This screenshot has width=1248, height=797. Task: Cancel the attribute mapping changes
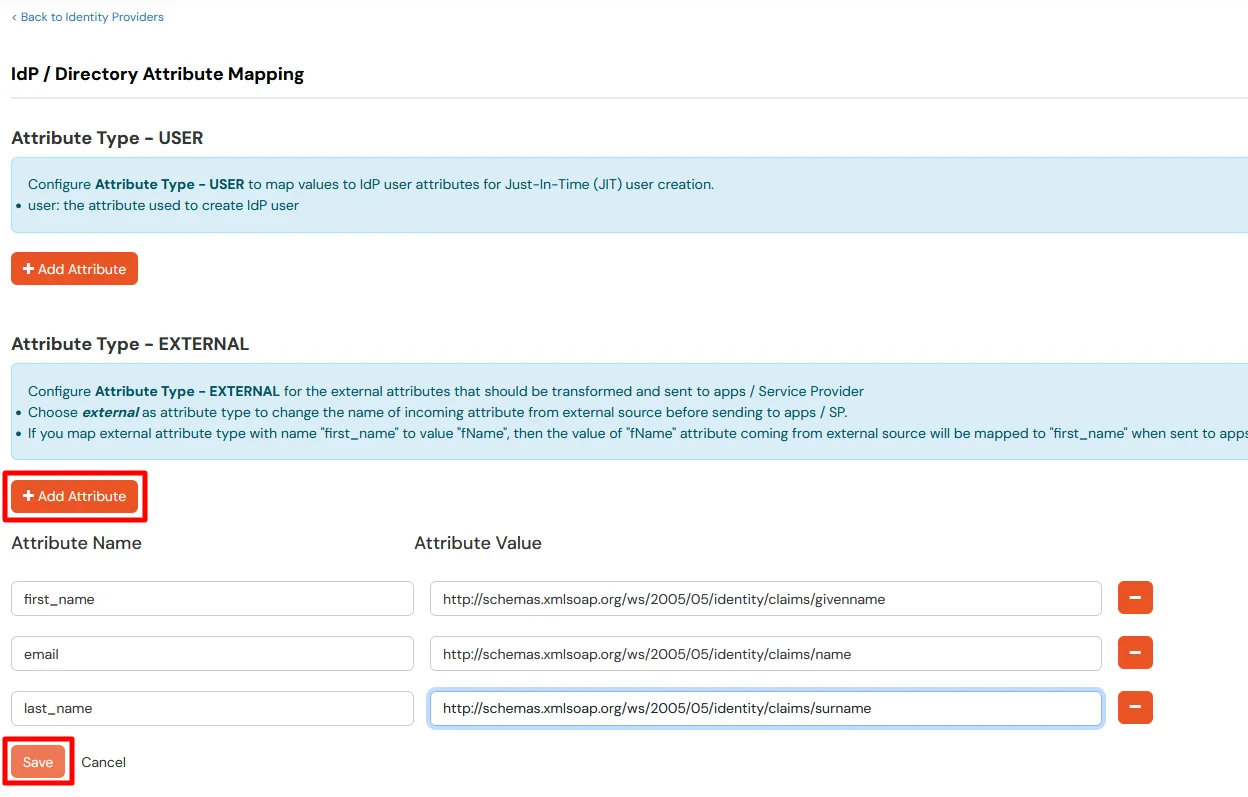[x=103, y=761]
